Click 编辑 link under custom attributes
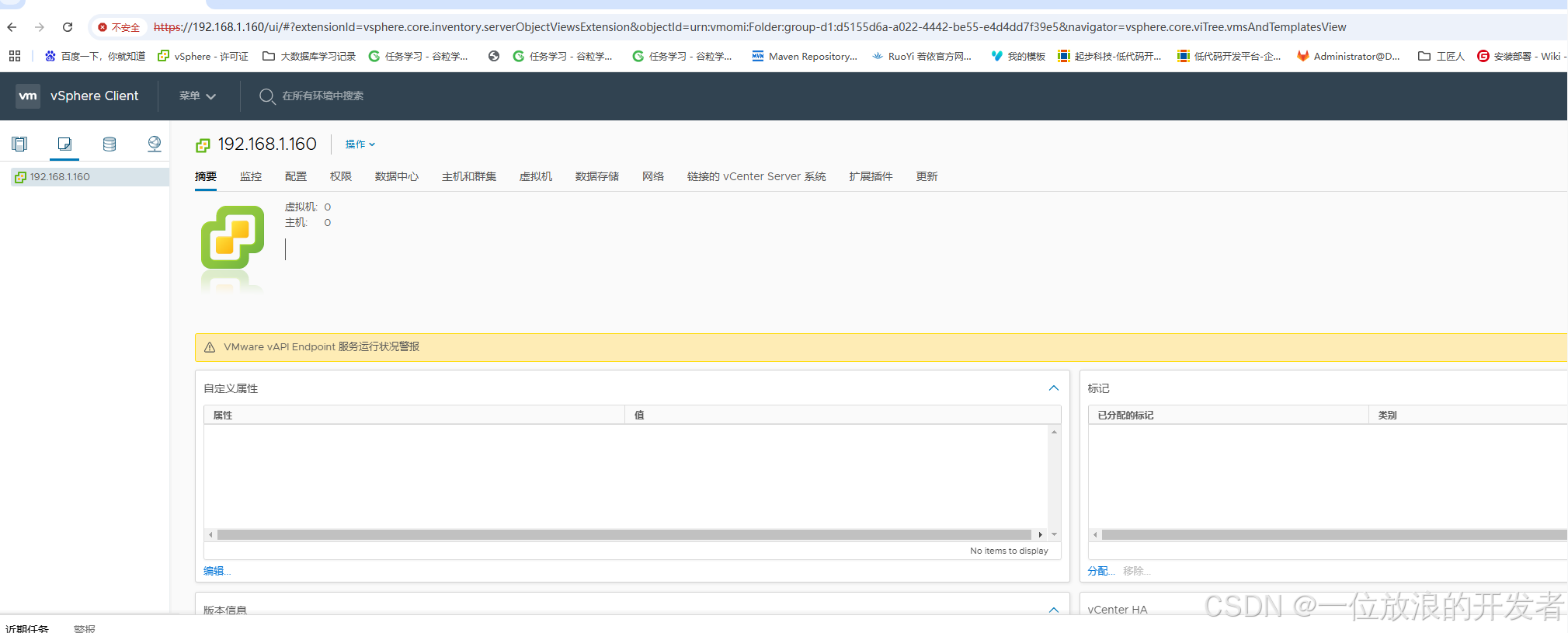 pyautogui.click(x=217, y=571)
